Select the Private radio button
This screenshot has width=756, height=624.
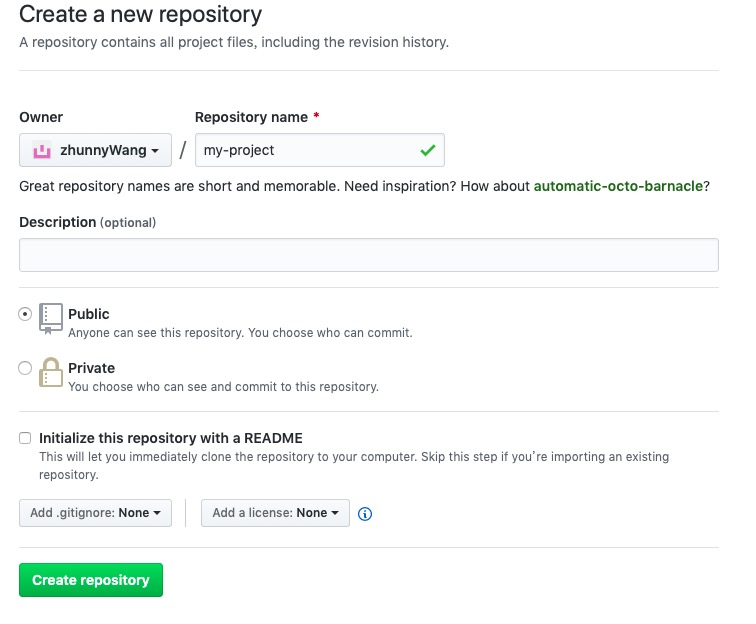click(25, 368)
